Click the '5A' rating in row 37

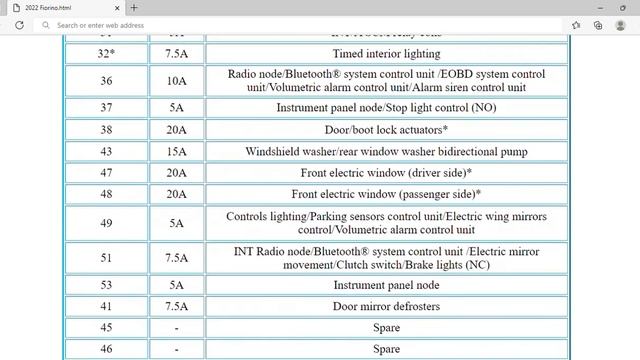click(176, 108)
